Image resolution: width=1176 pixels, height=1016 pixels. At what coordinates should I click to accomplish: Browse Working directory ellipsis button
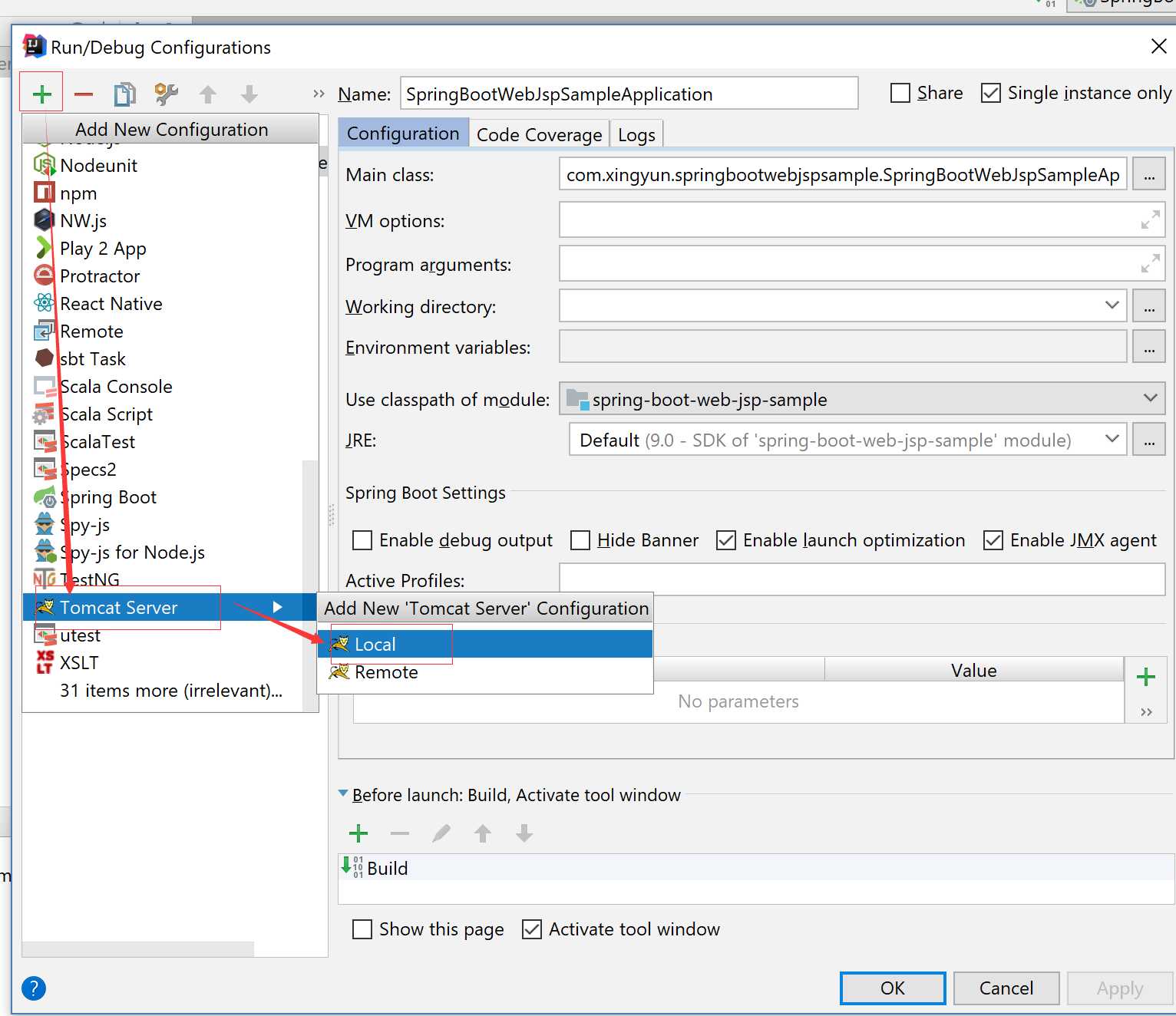(x=1149, y=305)
